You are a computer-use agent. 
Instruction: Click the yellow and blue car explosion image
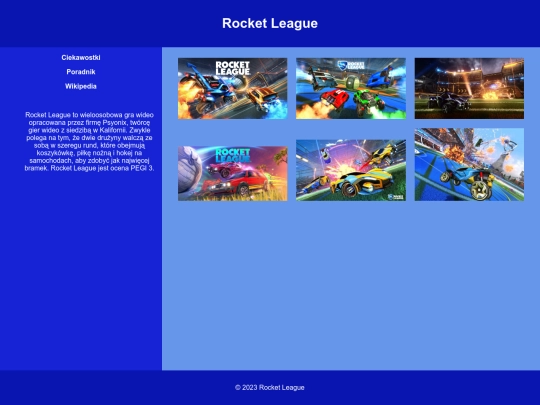pos(351,170)
